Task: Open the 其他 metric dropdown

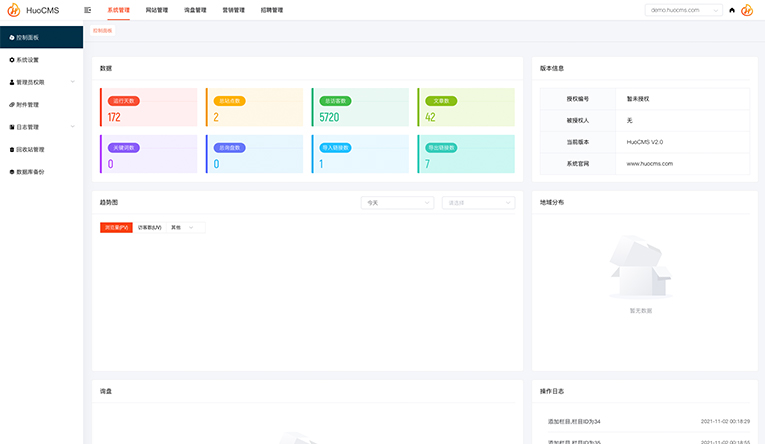Action: click(185, 227)
